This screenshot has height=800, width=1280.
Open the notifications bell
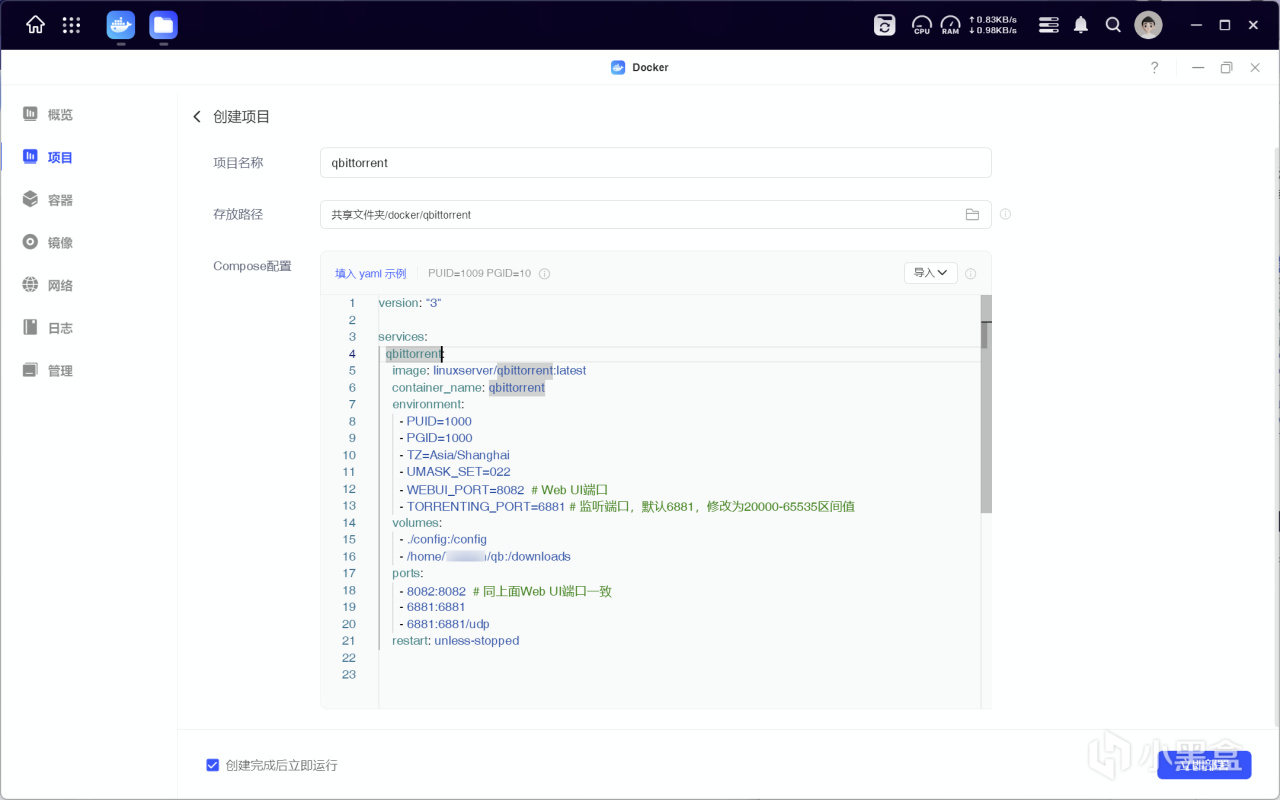click(1081, 25)
